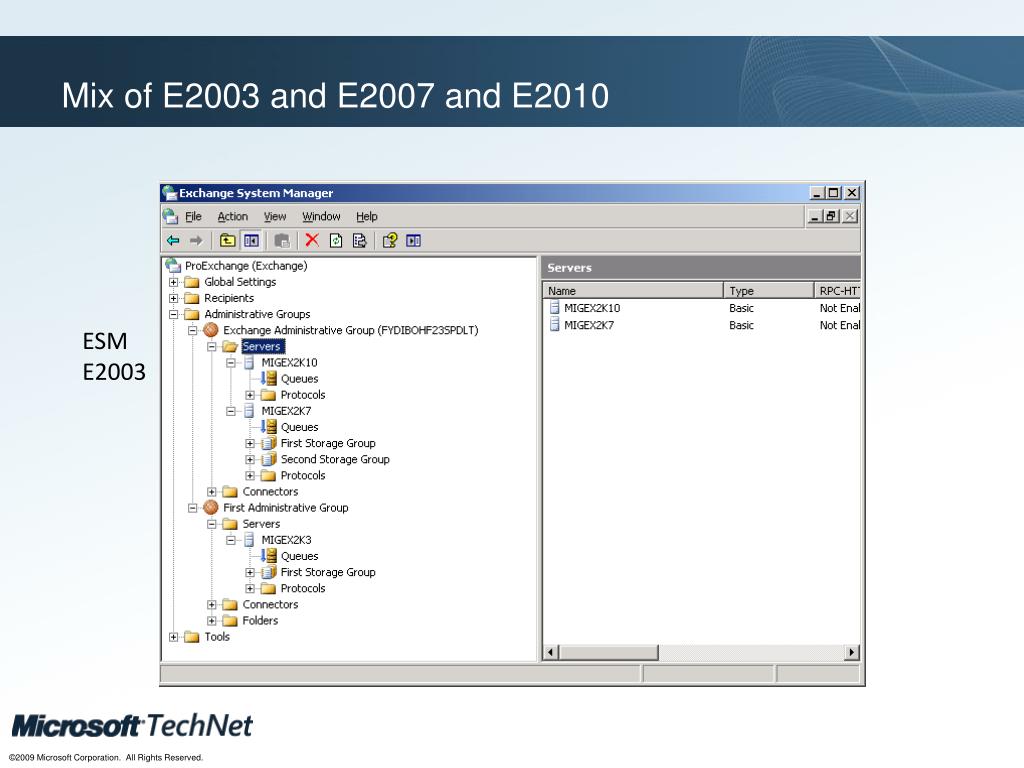Click the Queues icon under MIGEX2K3
This screenshot has width=1024, height=768.
pos(268,556)
